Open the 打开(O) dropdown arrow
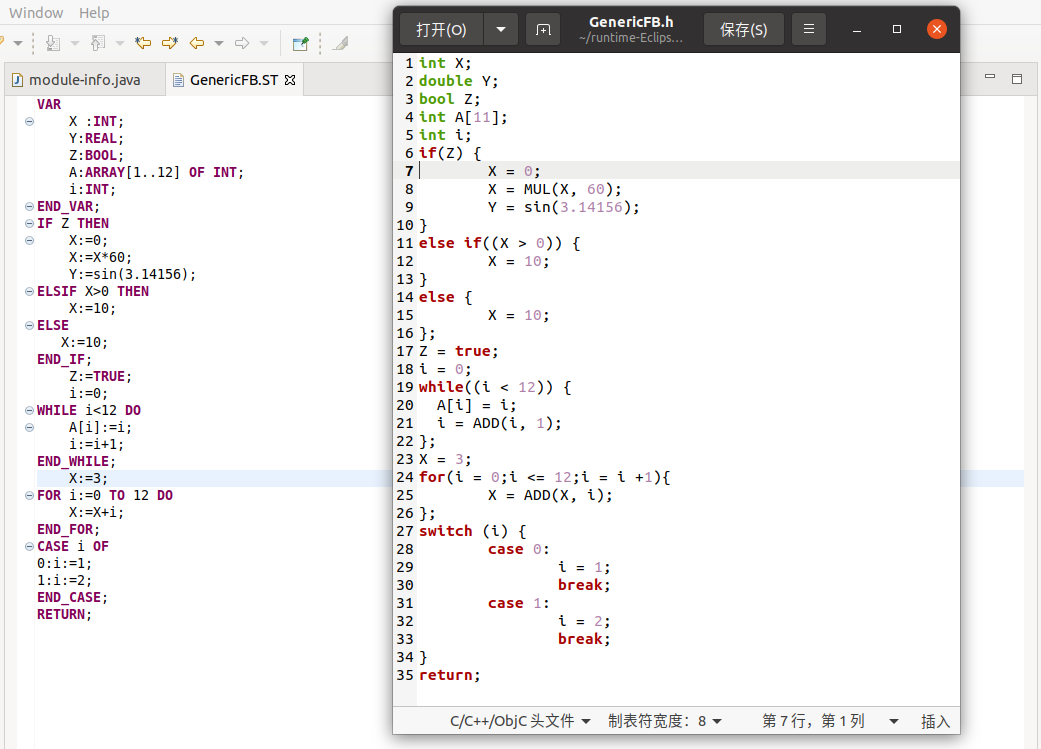The width and height of the screenshot is (1041, 749). [x=501, y=29]
